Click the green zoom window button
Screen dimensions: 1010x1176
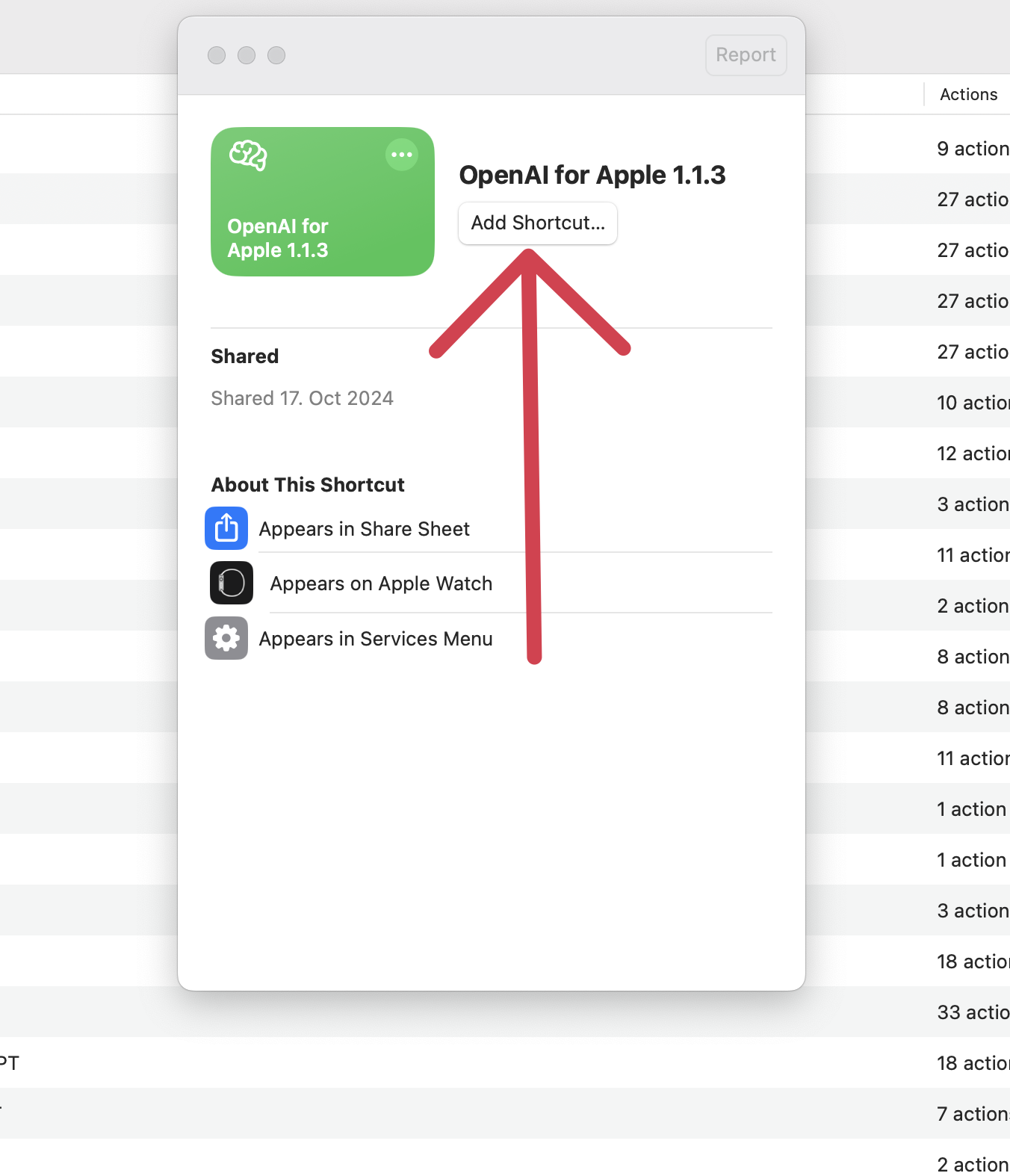(276, 55)
